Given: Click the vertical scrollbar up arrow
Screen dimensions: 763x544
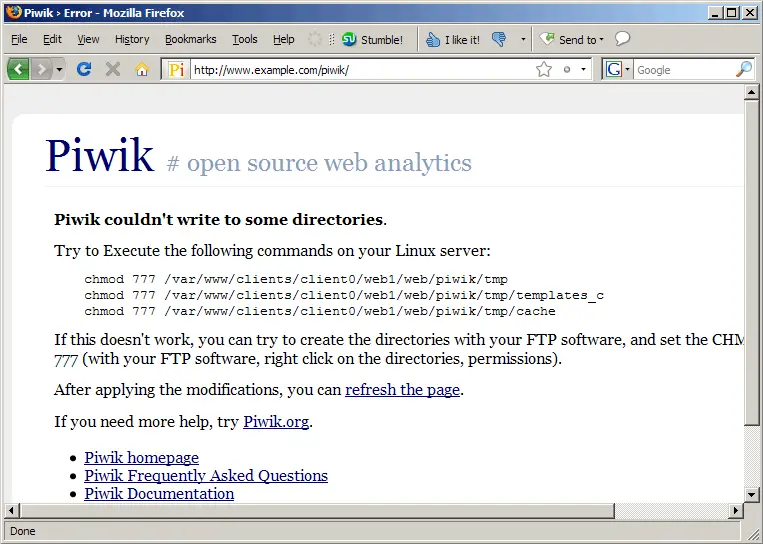Looking at the screenshot, I should point(751,92).
